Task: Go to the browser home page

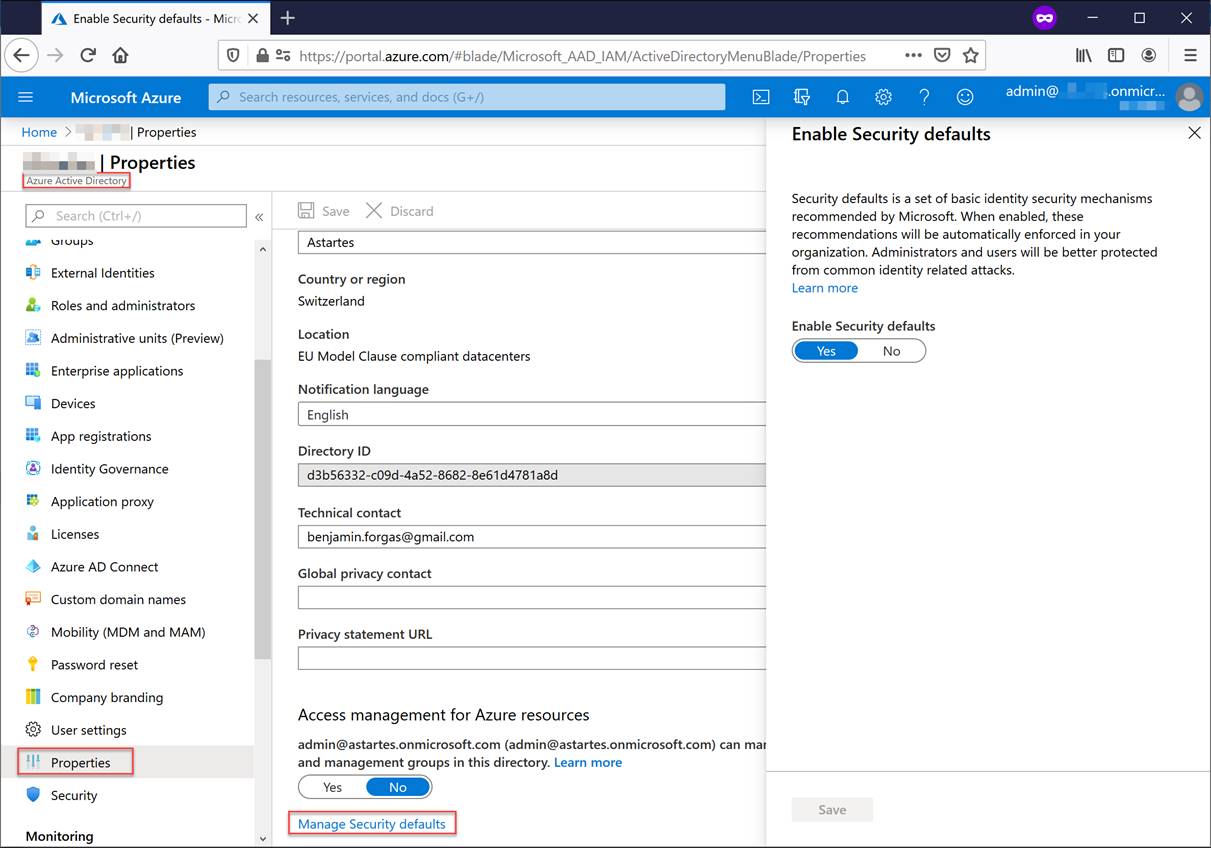Action: 121,55
